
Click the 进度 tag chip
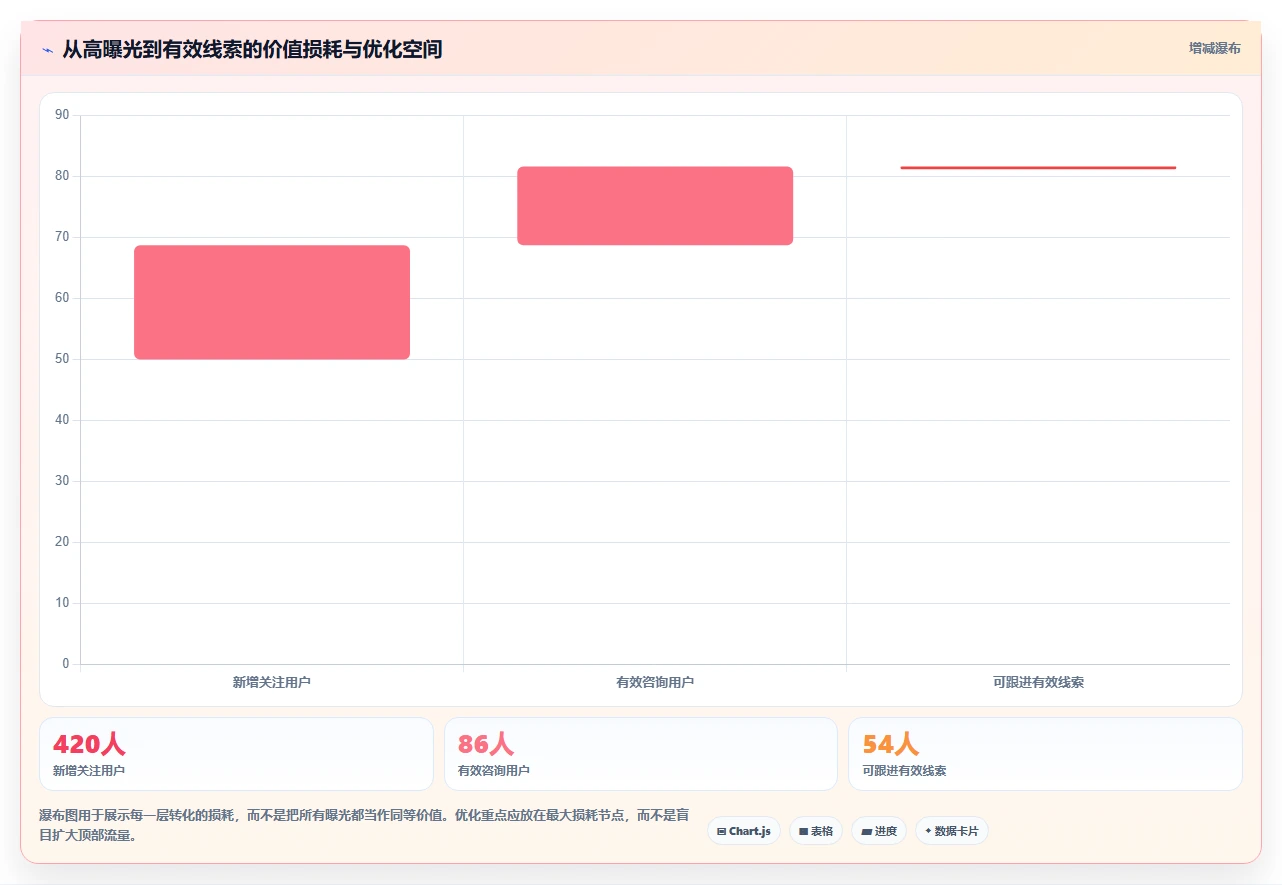coord(878,831)
